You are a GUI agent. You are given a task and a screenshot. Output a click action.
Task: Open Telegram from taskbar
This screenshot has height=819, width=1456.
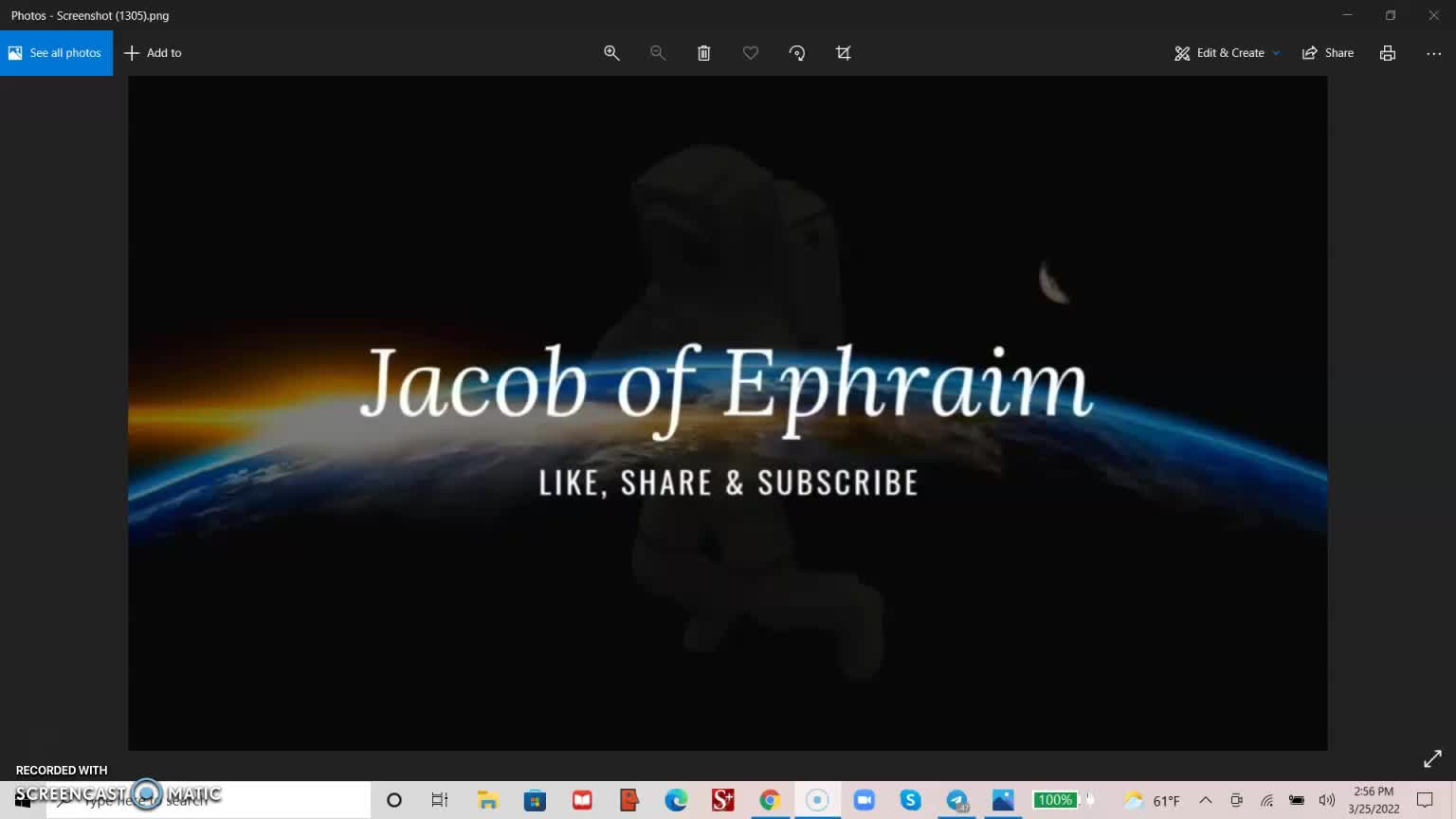957,800
